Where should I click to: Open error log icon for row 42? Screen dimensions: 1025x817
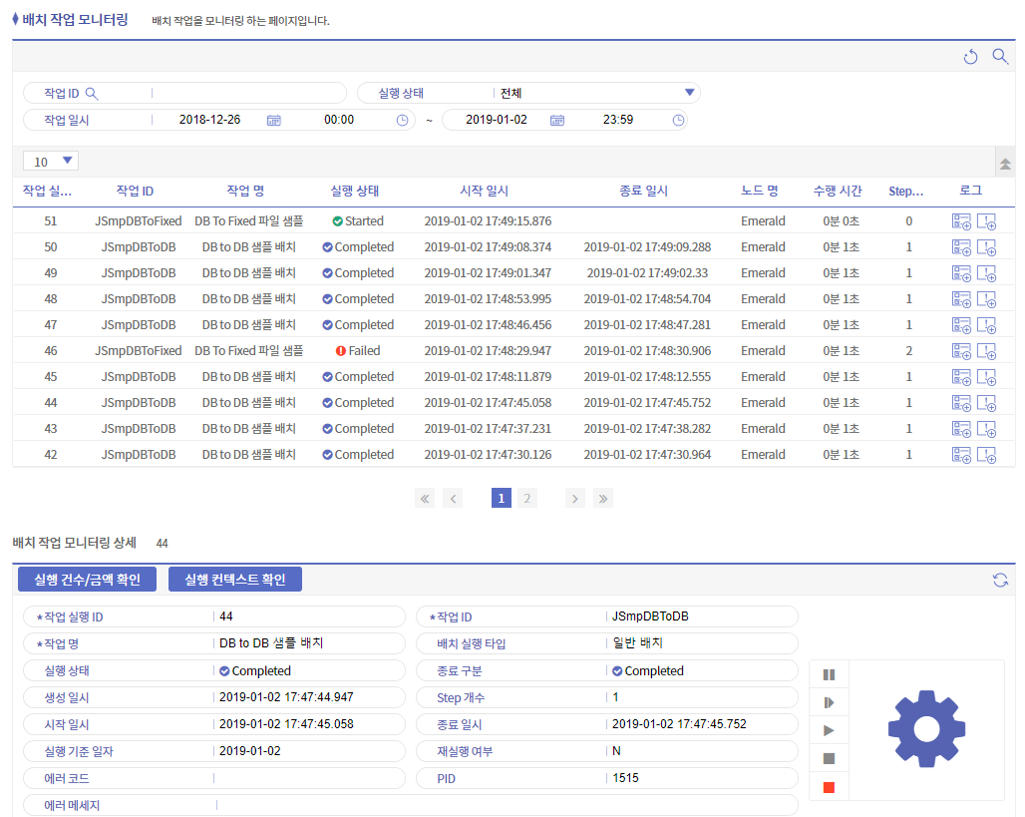986,455
